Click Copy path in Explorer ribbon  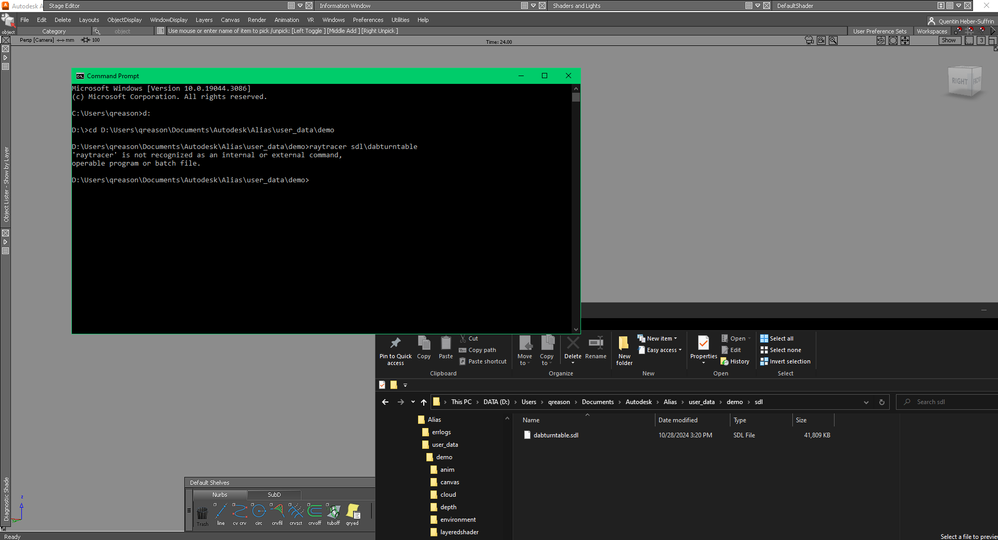(477, 350)
